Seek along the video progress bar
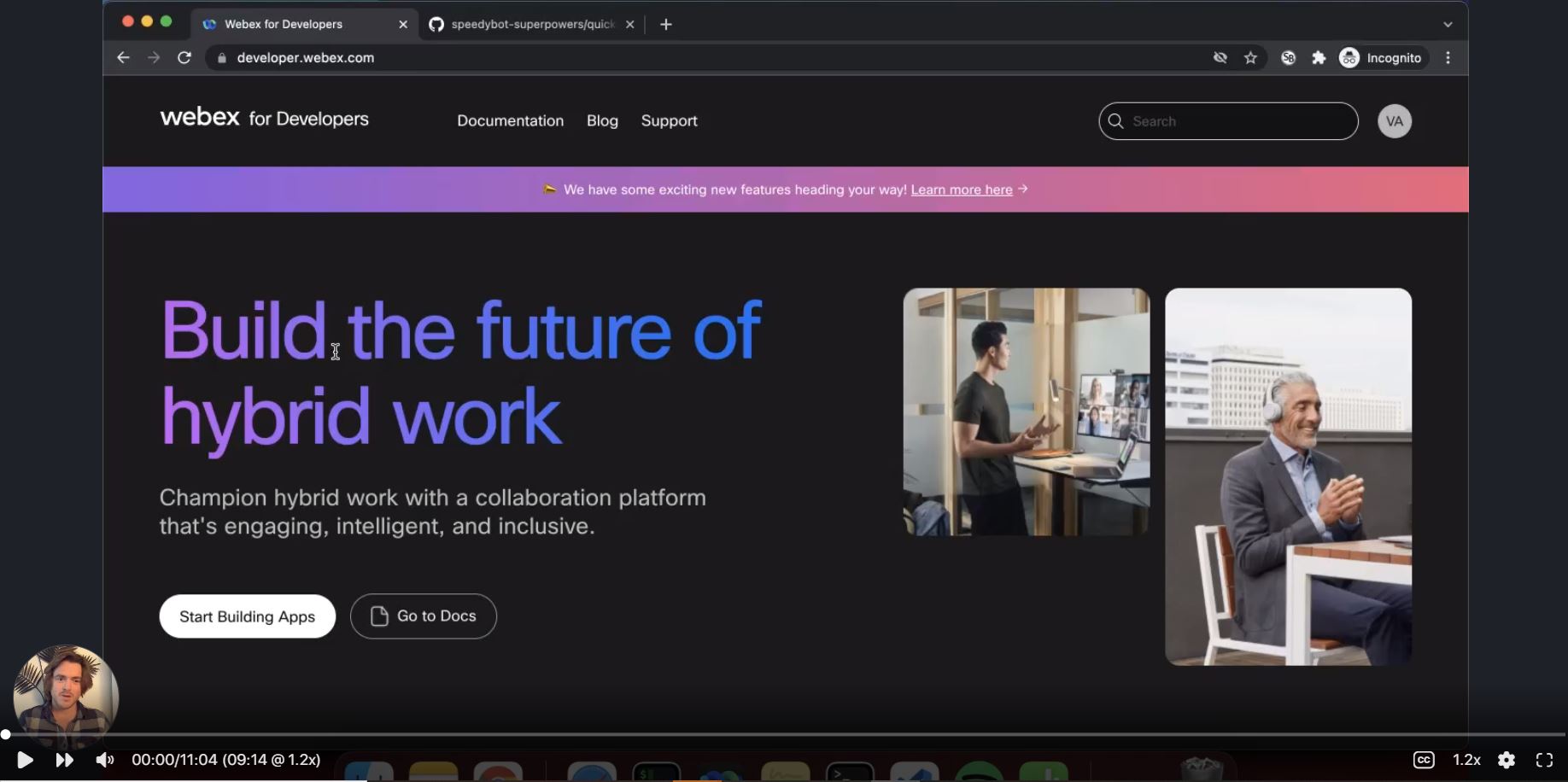The width and height of the screenshot is (1568, 782). (x=784, y=734)
